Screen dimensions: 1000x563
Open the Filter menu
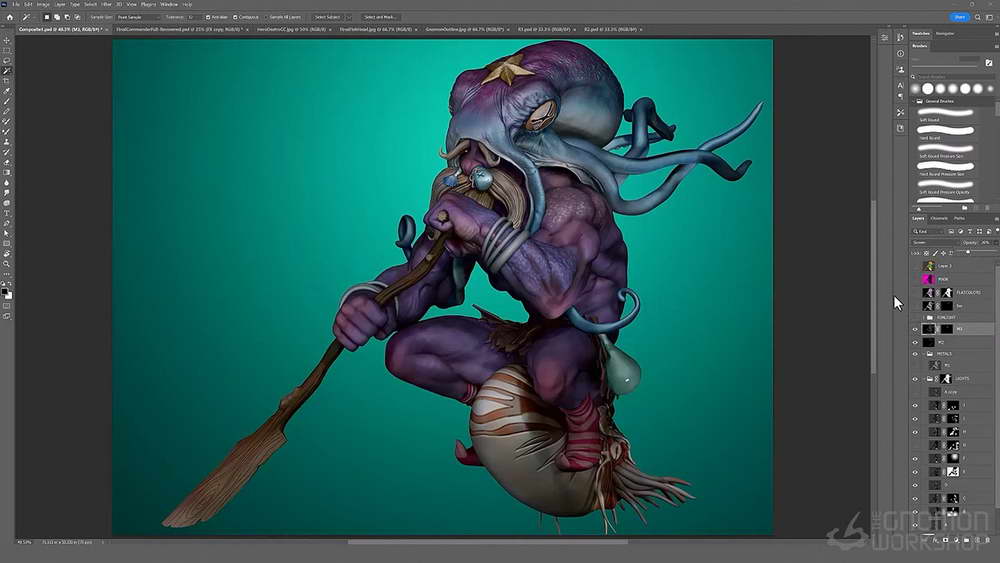107,4
